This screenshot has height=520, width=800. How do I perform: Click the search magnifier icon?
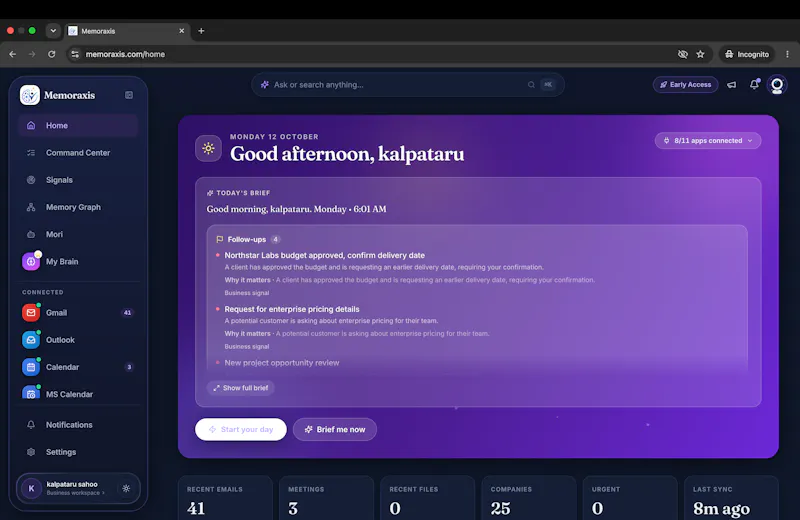pyautogui.click(x=531, y=85)
